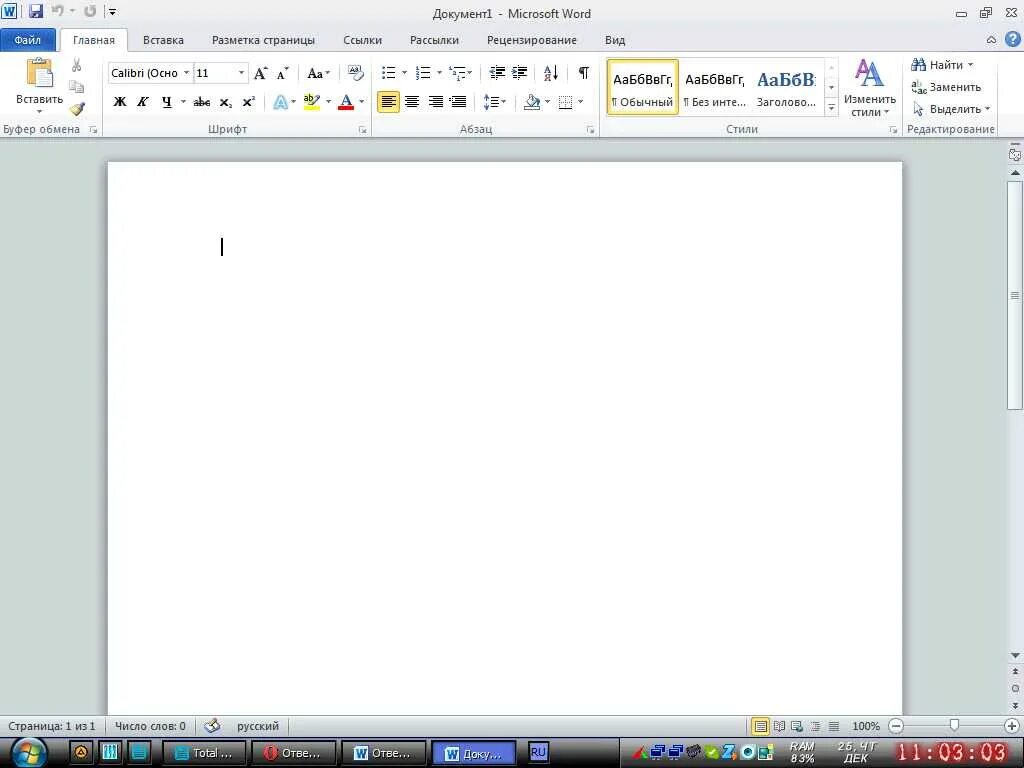Click Заменить (Replace) button
Screen dimensions: 1024x768
coord(946,87)
